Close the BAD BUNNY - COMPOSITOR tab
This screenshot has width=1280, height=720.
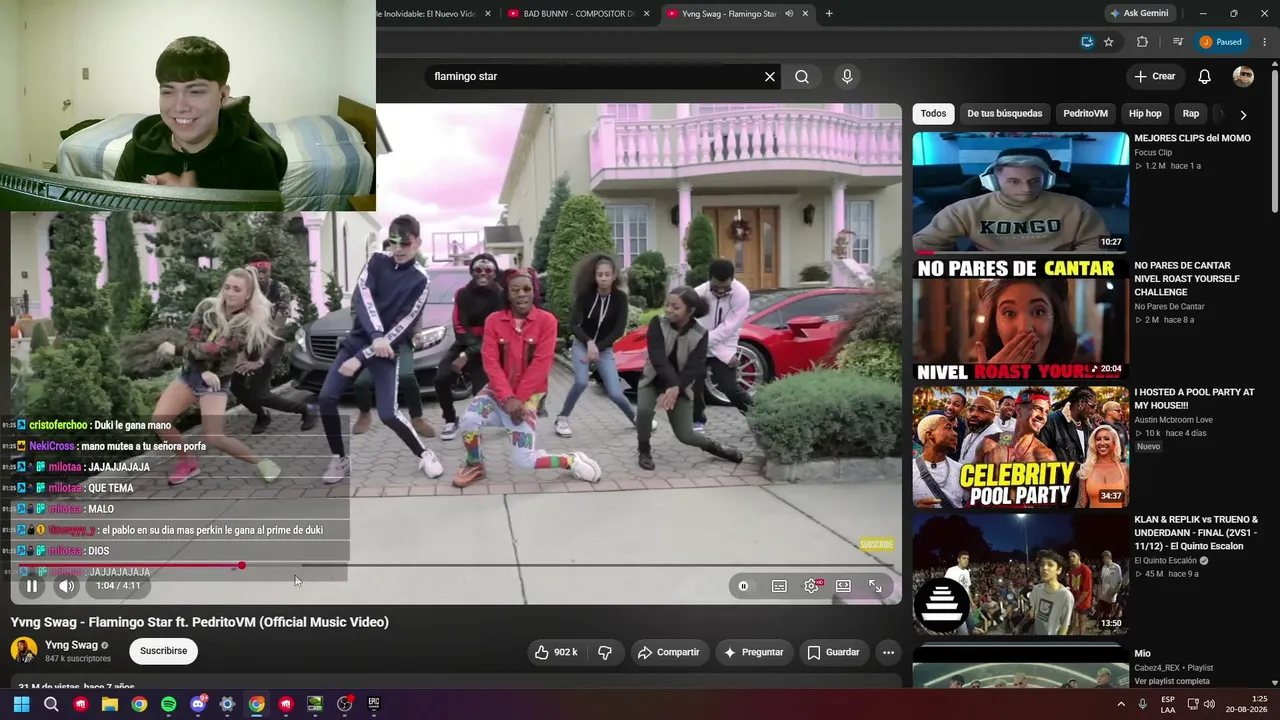(646, 14)
